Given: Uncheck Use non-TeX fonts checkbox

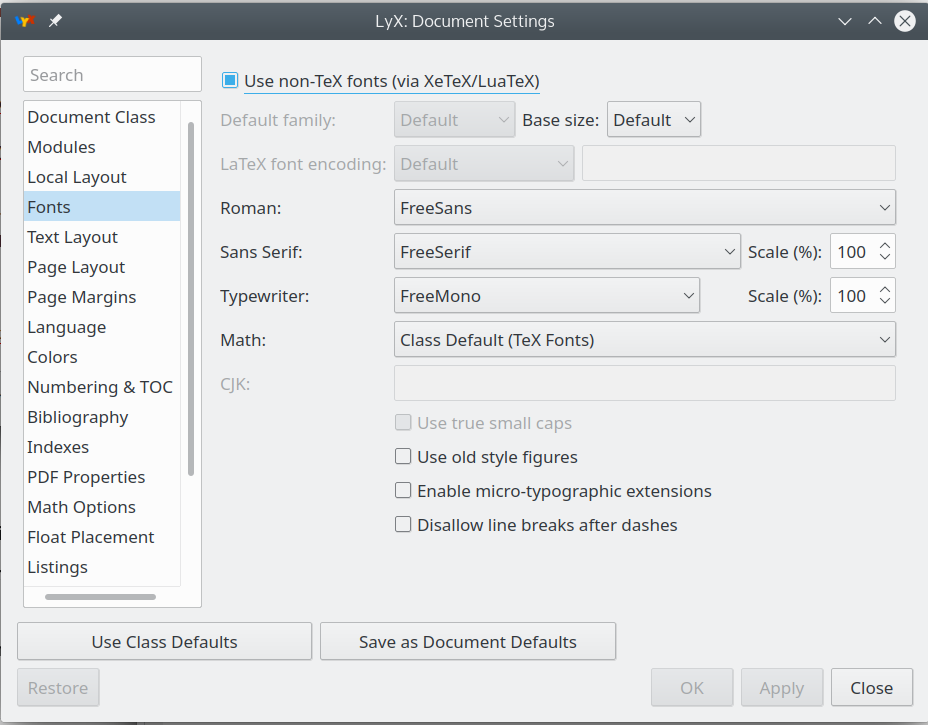Looking at the screenshot, I should tap(231, 80).
